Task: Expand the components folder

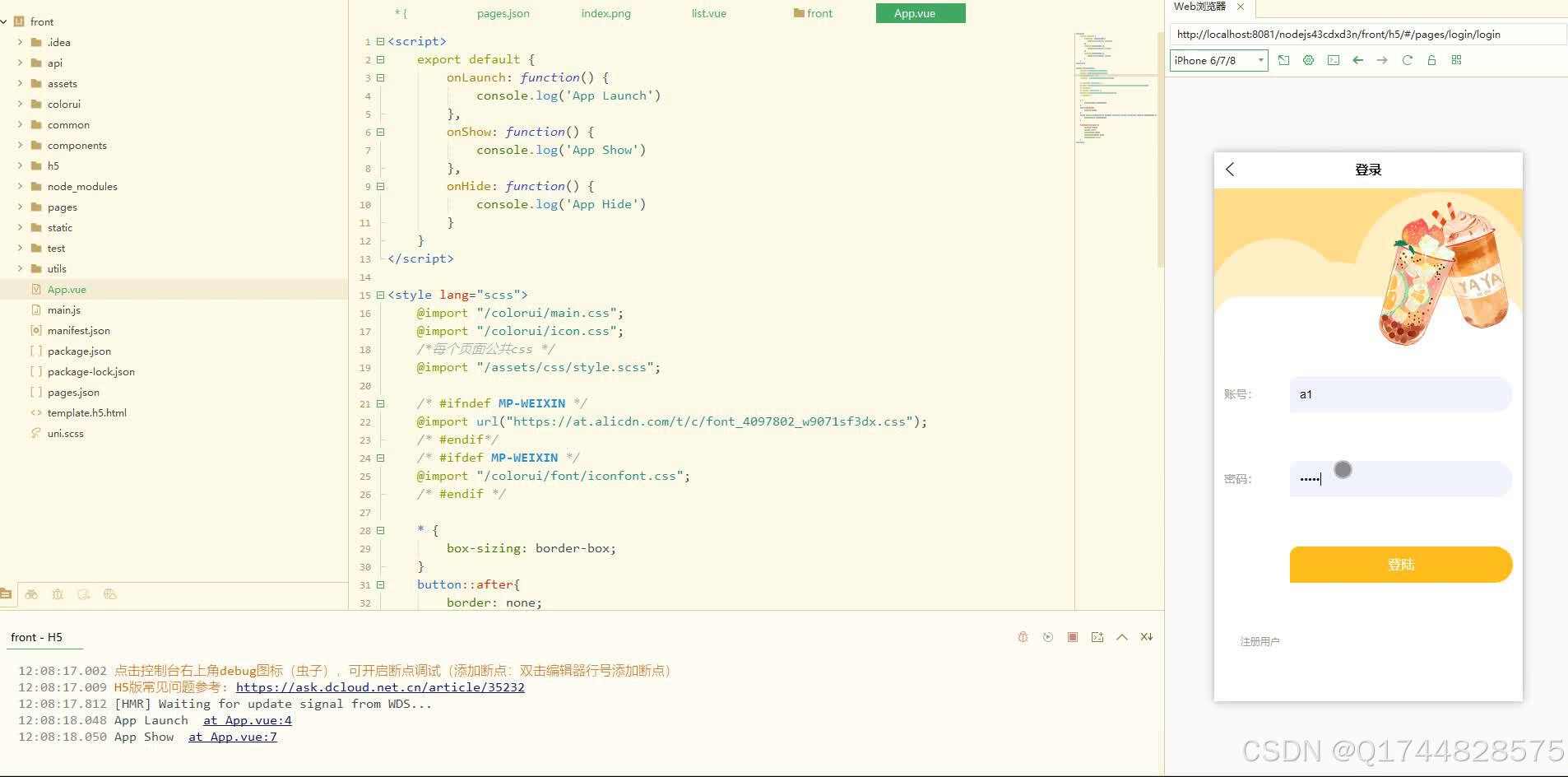Action: click(x=20, y=145)
